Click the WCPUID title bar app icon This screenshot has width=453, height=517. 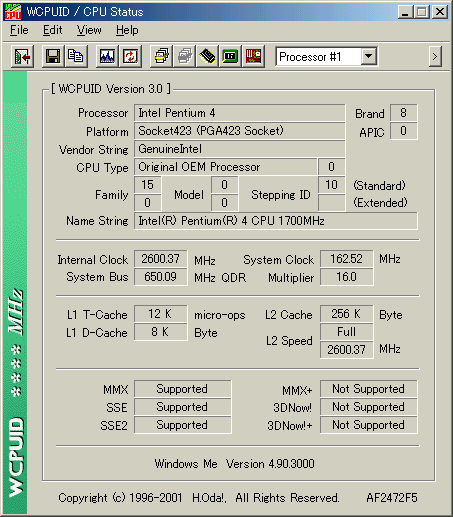point(13,12)
